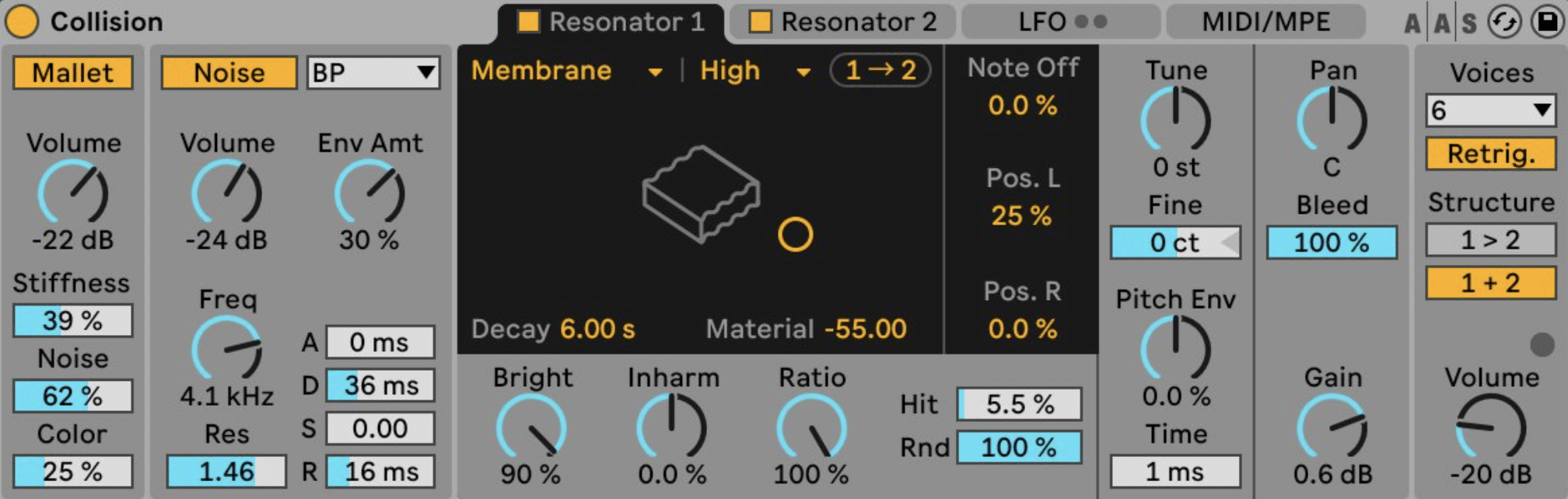This screenshot has width=1568, height=499.
Task: Switch to the Resonator 1 tab
Action: 611,23
